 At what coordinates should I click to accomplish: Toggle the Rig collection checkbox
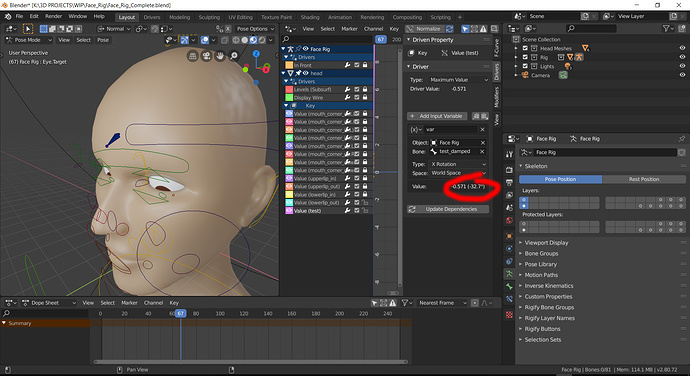tap(525, 57)
